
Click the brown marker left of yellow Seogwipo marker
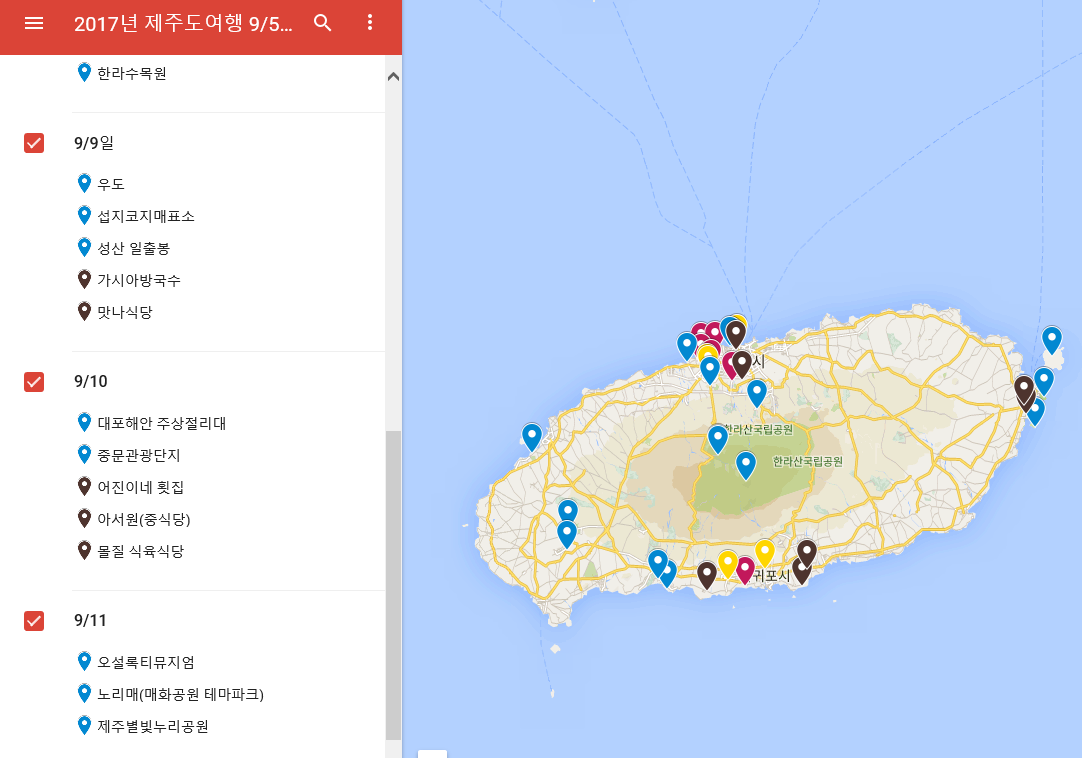(707, 575)
